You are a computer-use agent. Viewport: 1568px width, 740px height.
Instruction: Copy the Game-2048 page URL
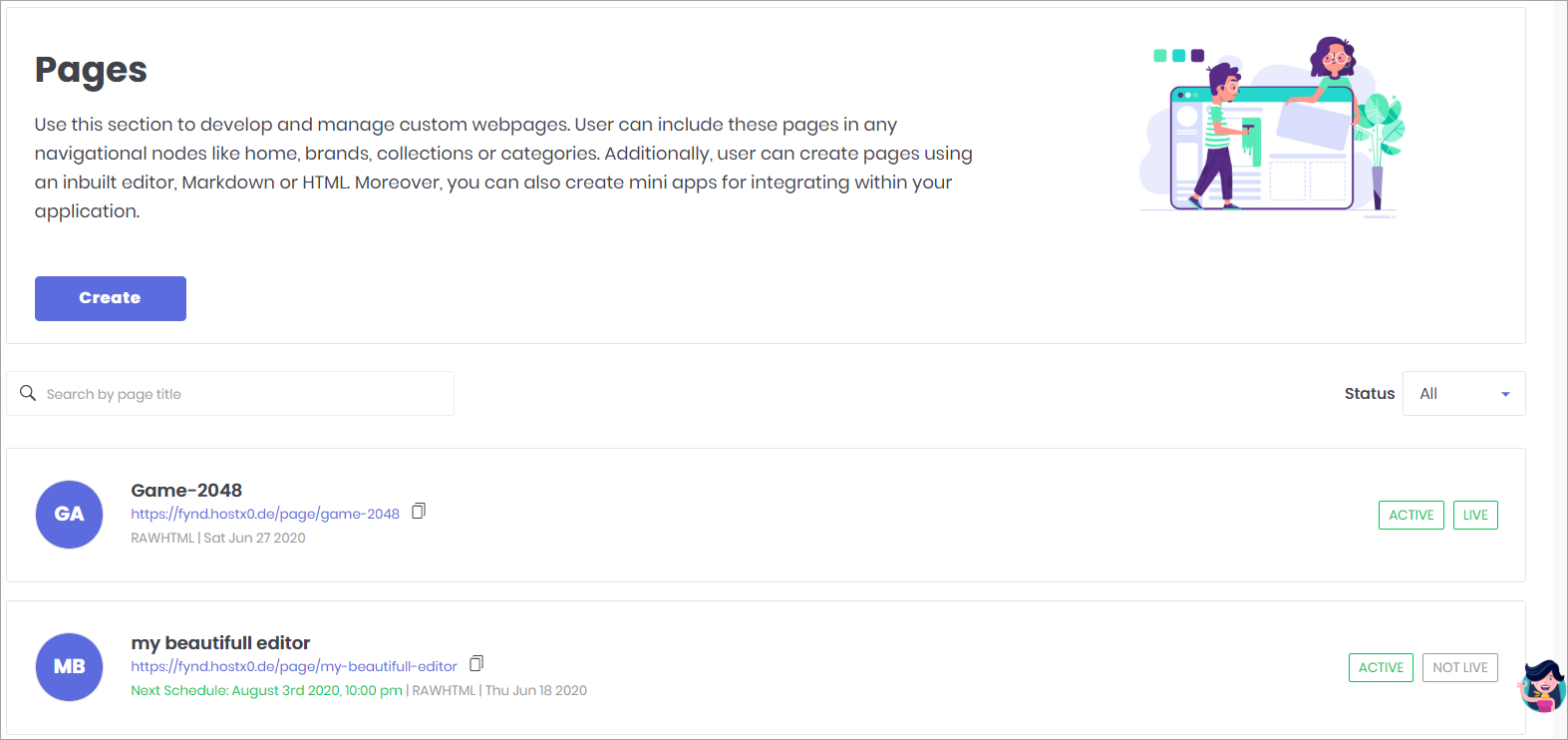tap(419, 511)
